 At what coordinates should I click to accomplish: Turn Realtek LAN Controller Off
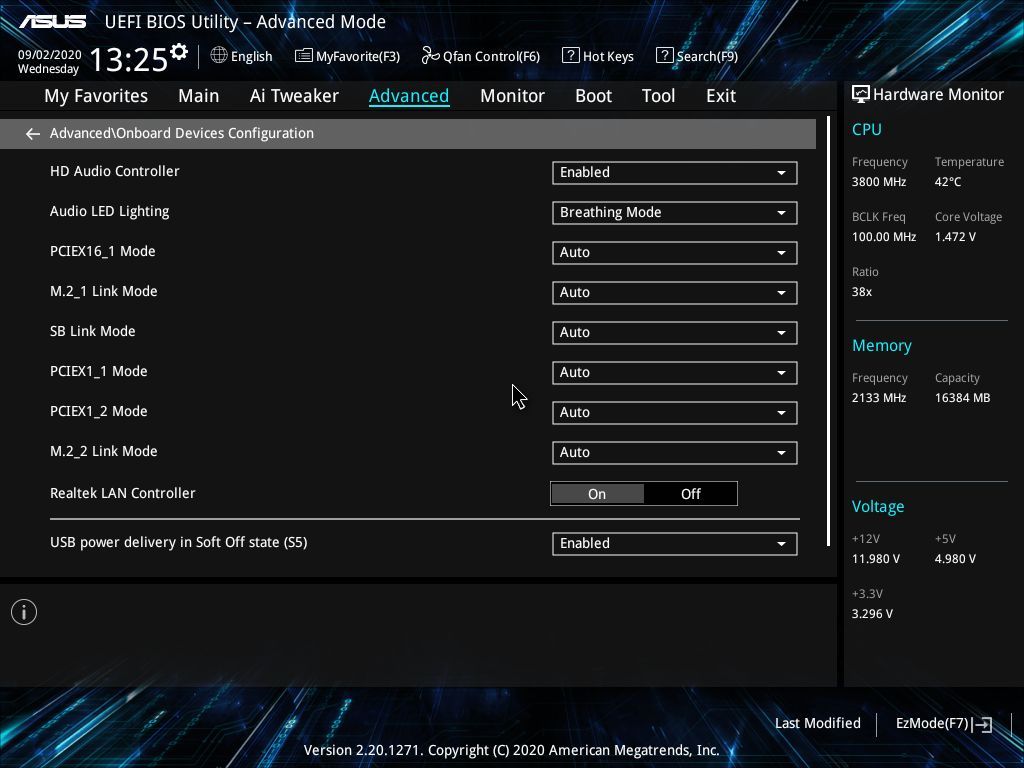691,494
